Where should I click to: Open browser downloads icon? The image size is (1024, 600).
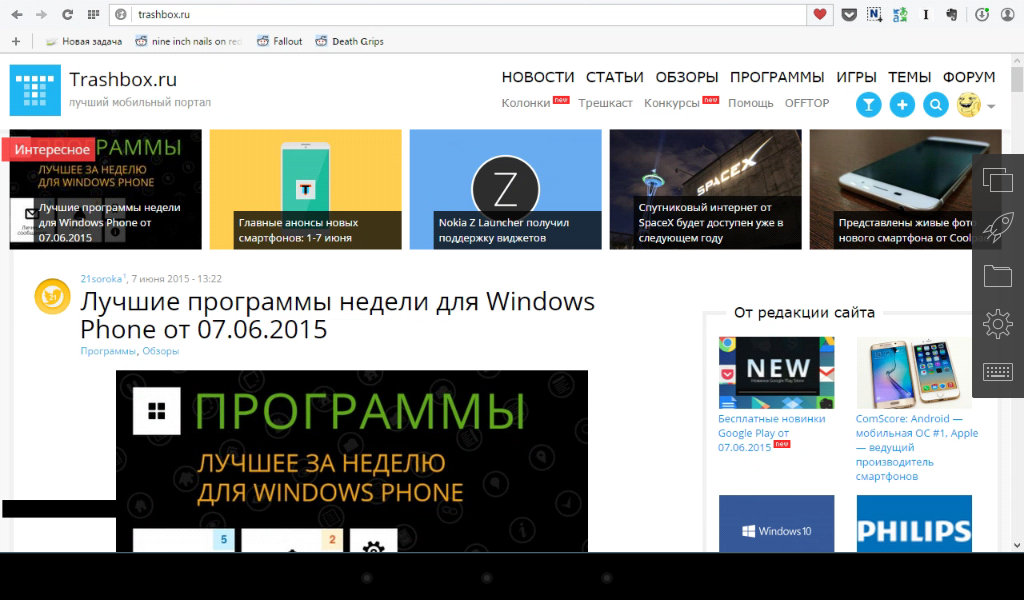[x=982, y=14]
